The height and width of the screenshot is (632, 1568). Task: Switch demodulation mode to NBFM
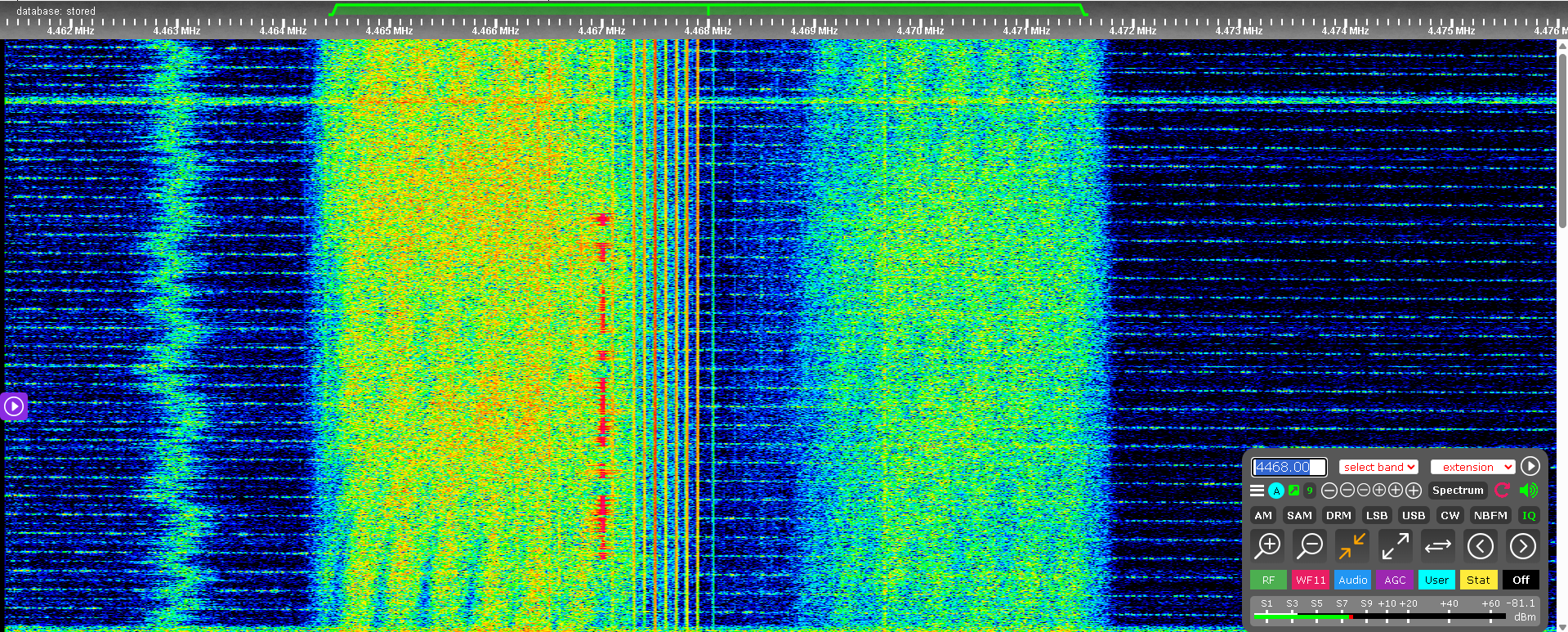[x=1490, y=515]
